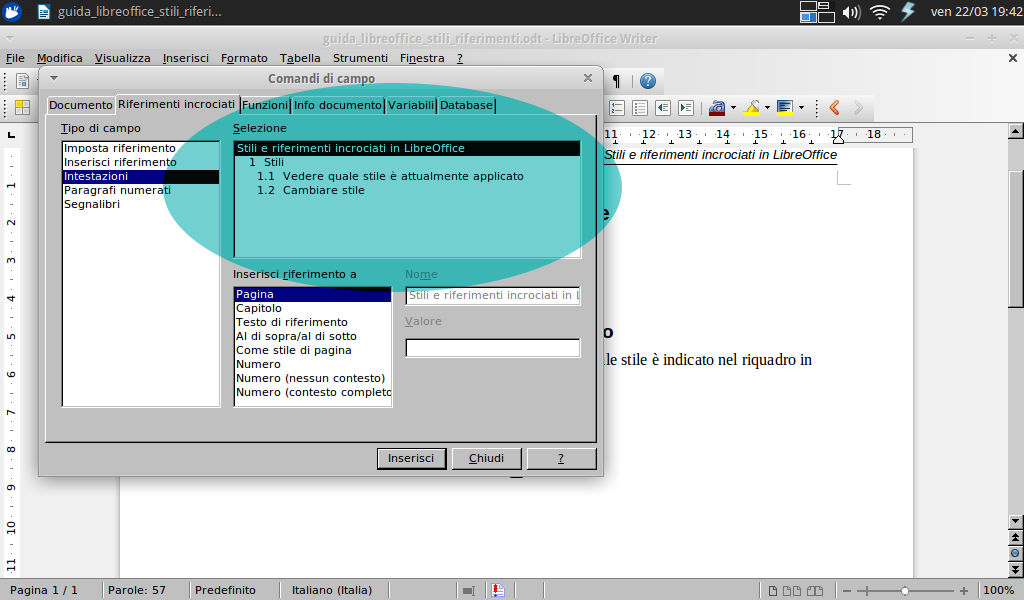Click the workspace switcher in panel

817,12
